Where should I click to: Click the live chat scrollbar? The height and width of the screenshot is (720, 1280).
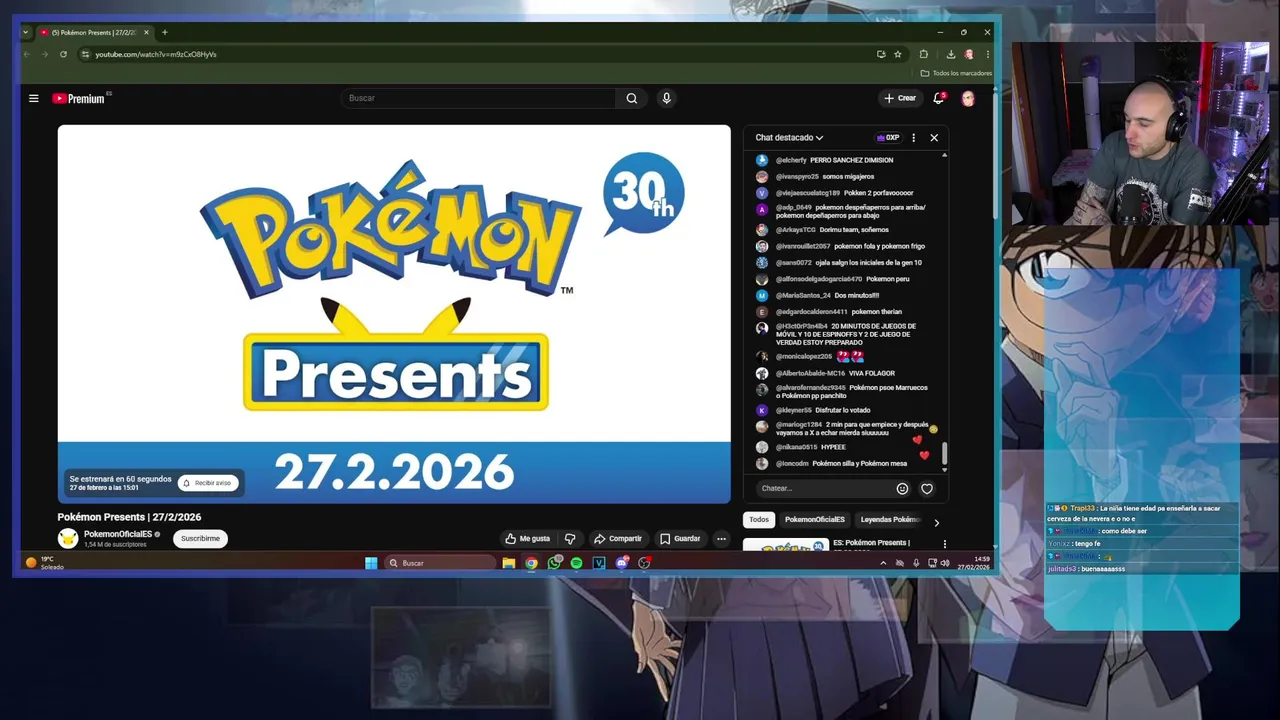pyautogui.click(x=944, y=455)
